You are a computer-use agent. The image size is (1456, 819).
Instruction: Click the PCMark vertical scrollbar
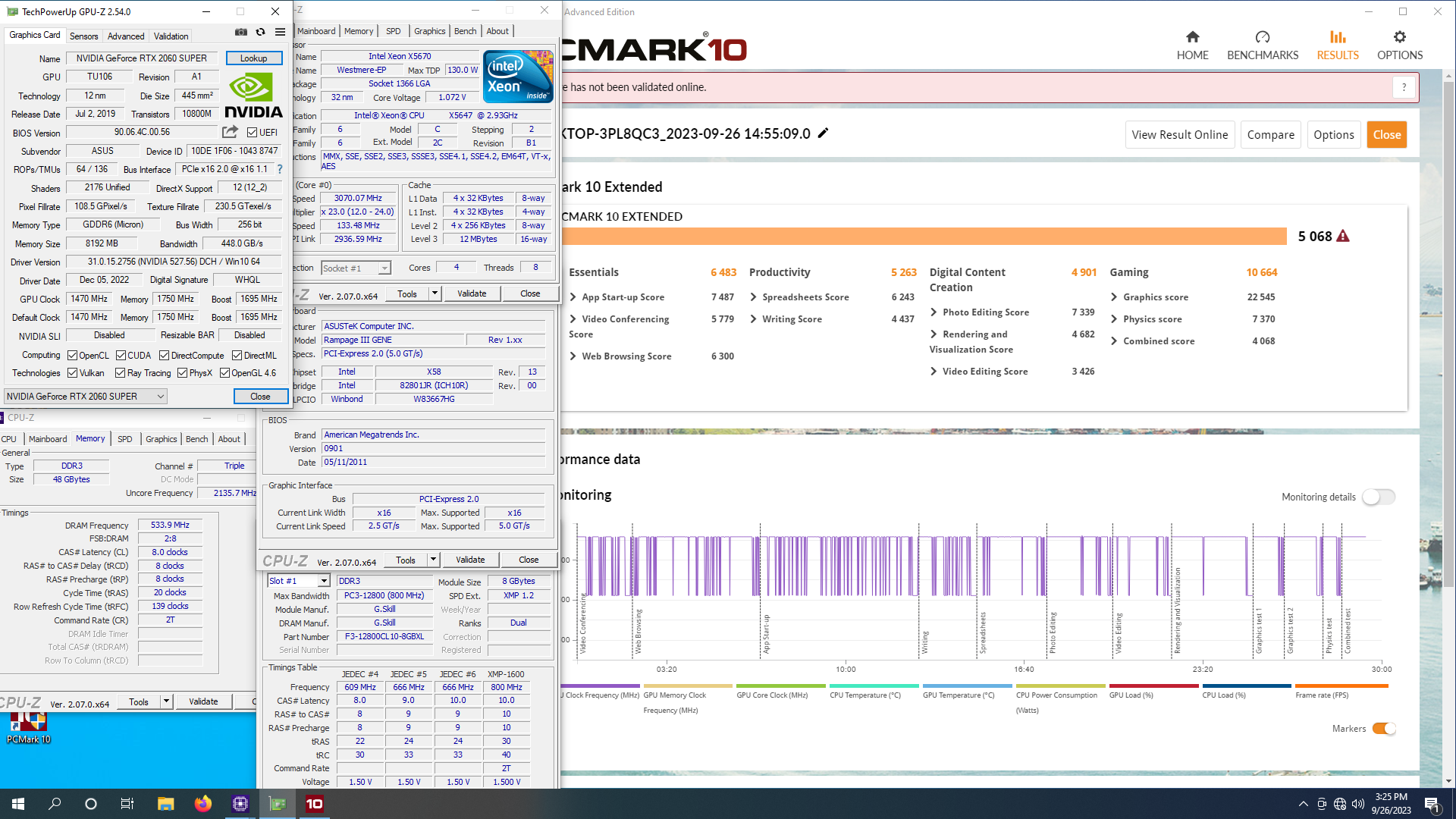click(1448, 334)
